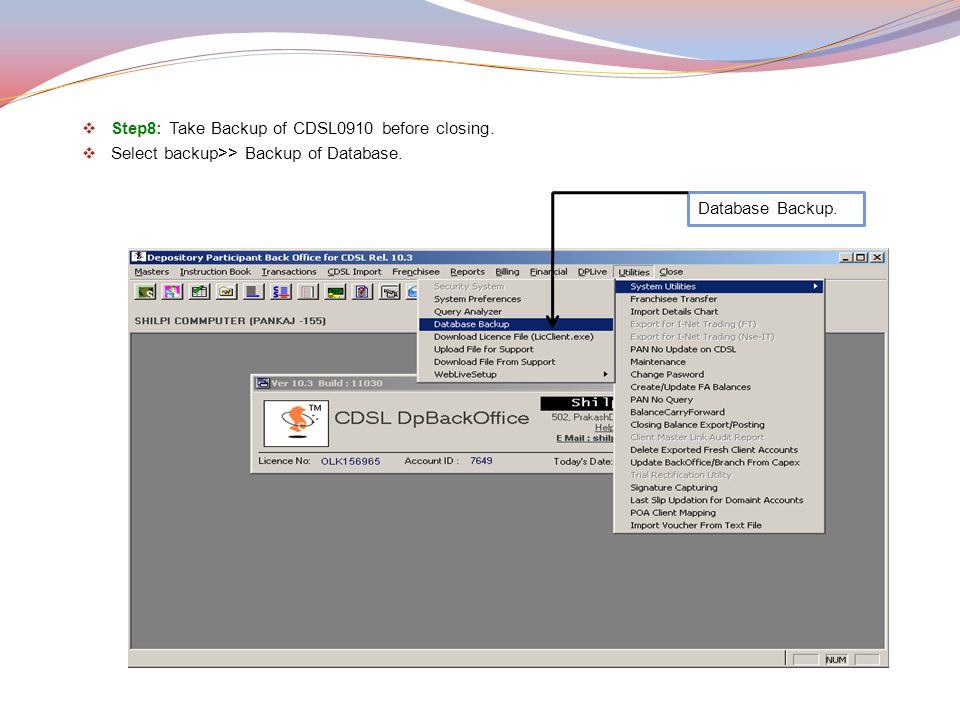Choose Create/Update FA Balances
This screenshot has width=960, height=720.
click(x=719, y=387)
